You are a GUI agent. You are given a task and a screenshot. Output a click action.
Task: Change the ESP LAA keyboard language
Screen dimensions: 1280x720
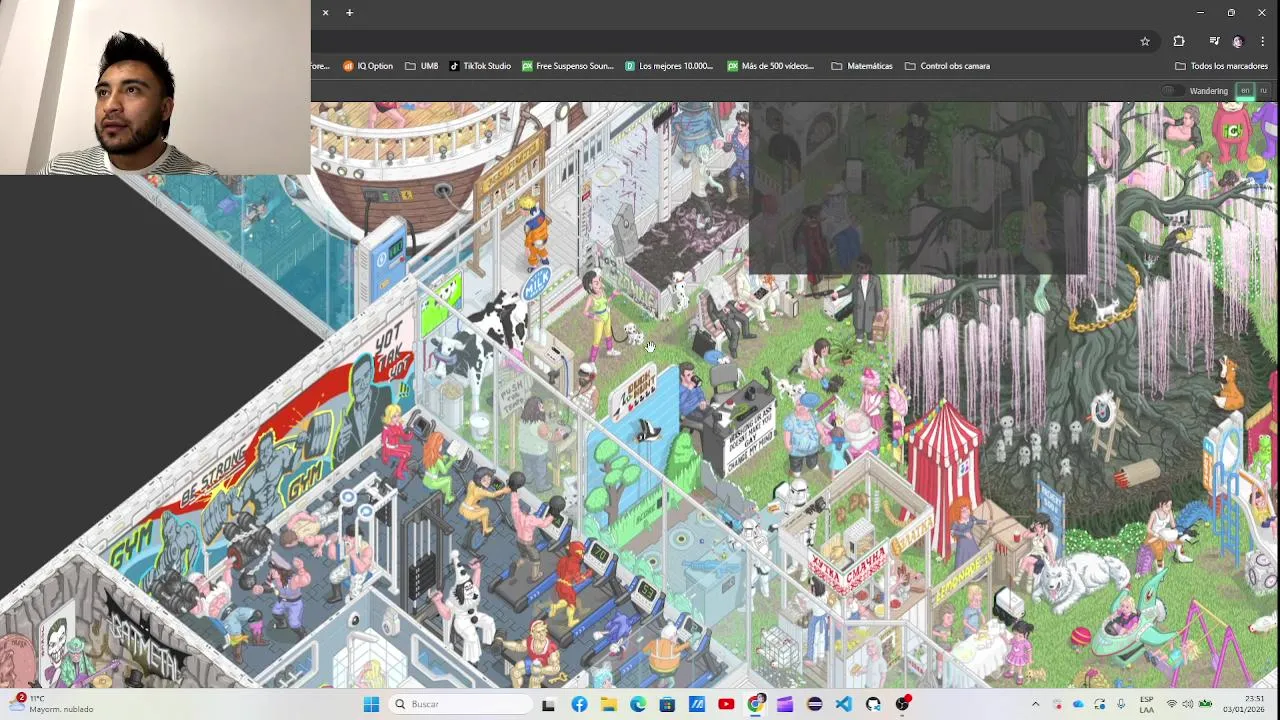[1147, 704]
